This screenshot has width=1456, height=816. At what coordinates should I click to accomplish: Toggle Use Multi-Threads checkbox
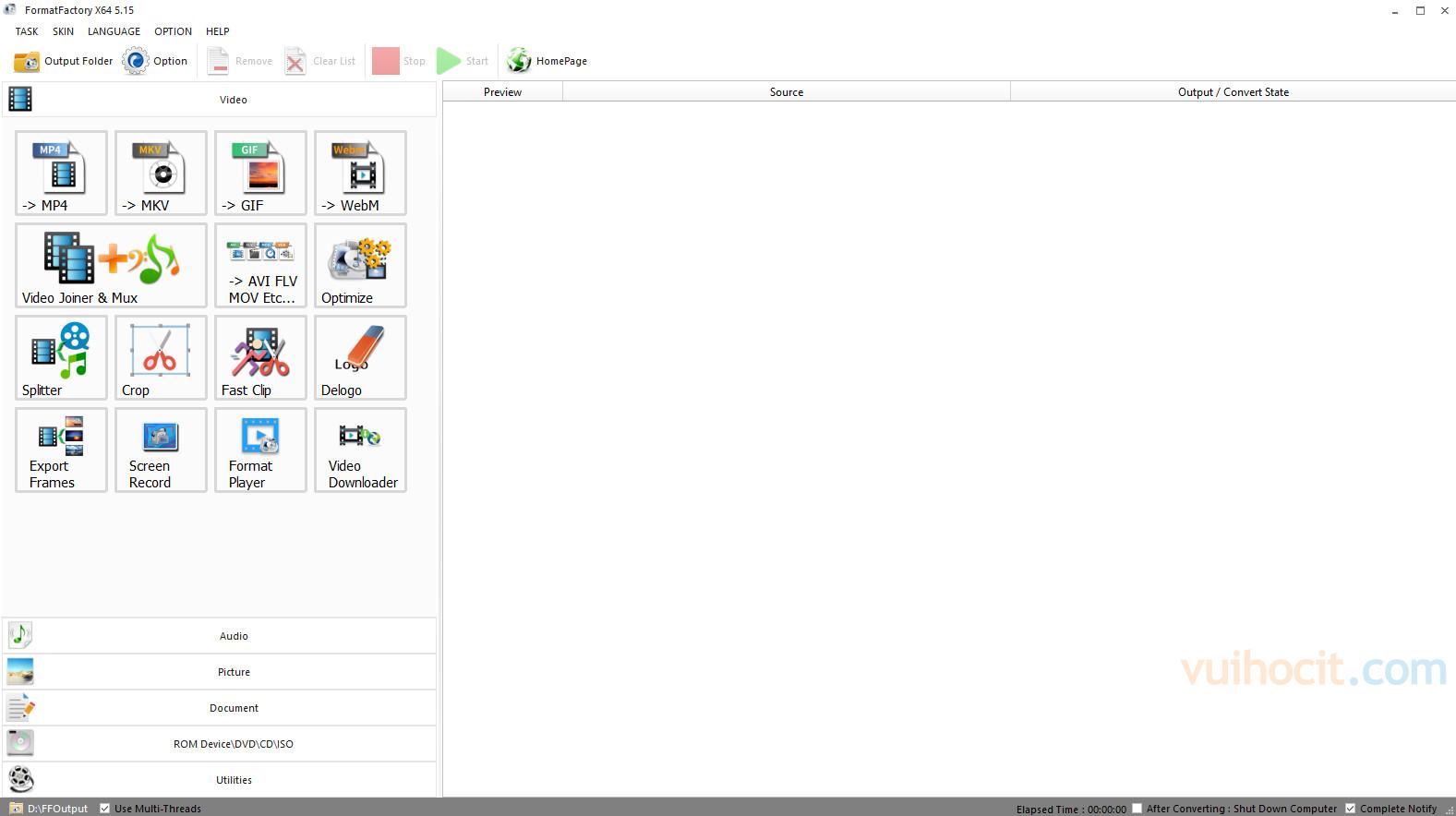[x=105, y=809]
